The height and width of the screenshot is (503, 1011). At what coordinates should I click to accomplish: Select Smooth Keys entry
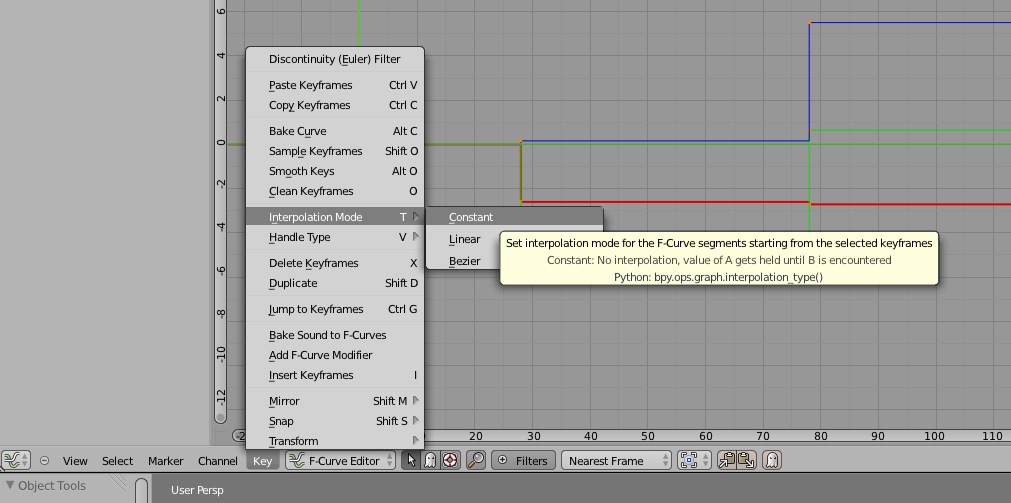coord(335,171)
